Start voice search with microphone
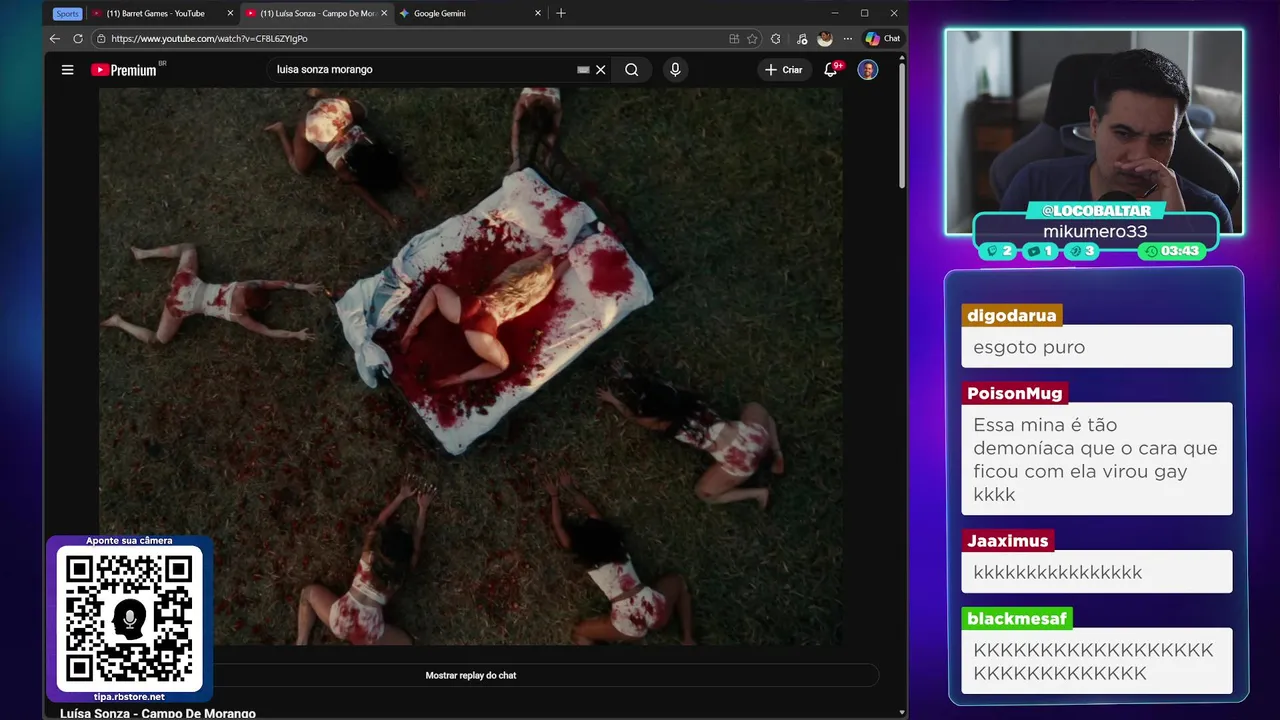This screenshot has height=720, width=1280. pos(675,70)
